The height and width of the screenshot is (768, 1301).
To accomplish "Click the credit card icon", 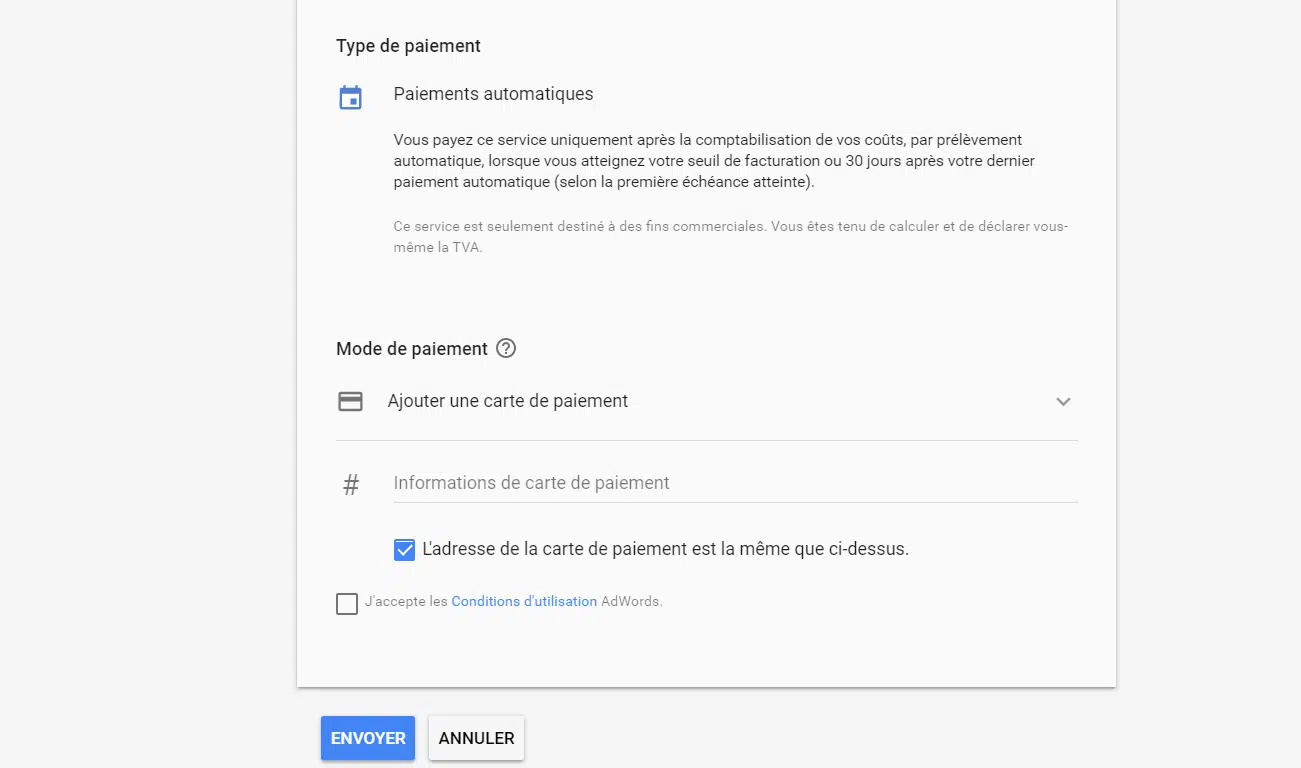I will click(x=350, y=401).
